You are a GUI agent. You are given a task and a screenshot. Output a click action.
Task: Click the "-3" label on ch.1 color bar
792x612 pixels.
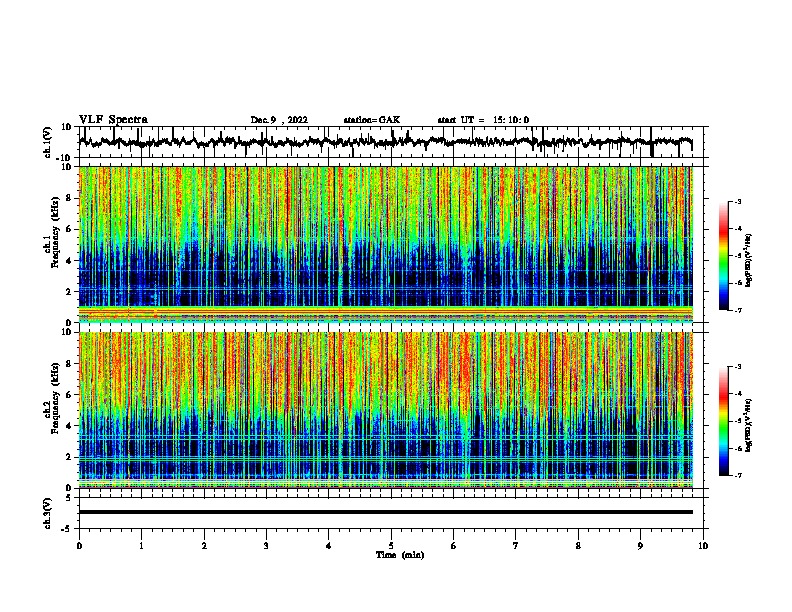point(737,201)
